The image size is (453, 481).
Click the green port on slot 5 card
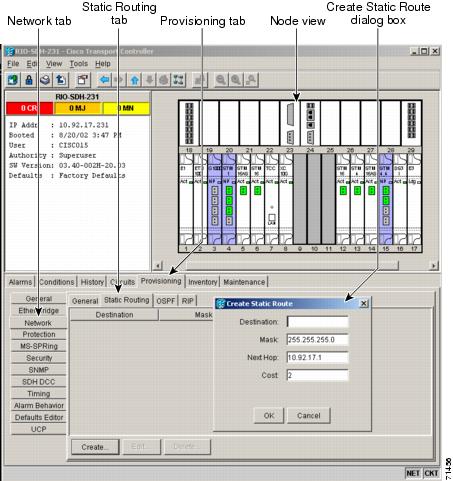(243, 191)
